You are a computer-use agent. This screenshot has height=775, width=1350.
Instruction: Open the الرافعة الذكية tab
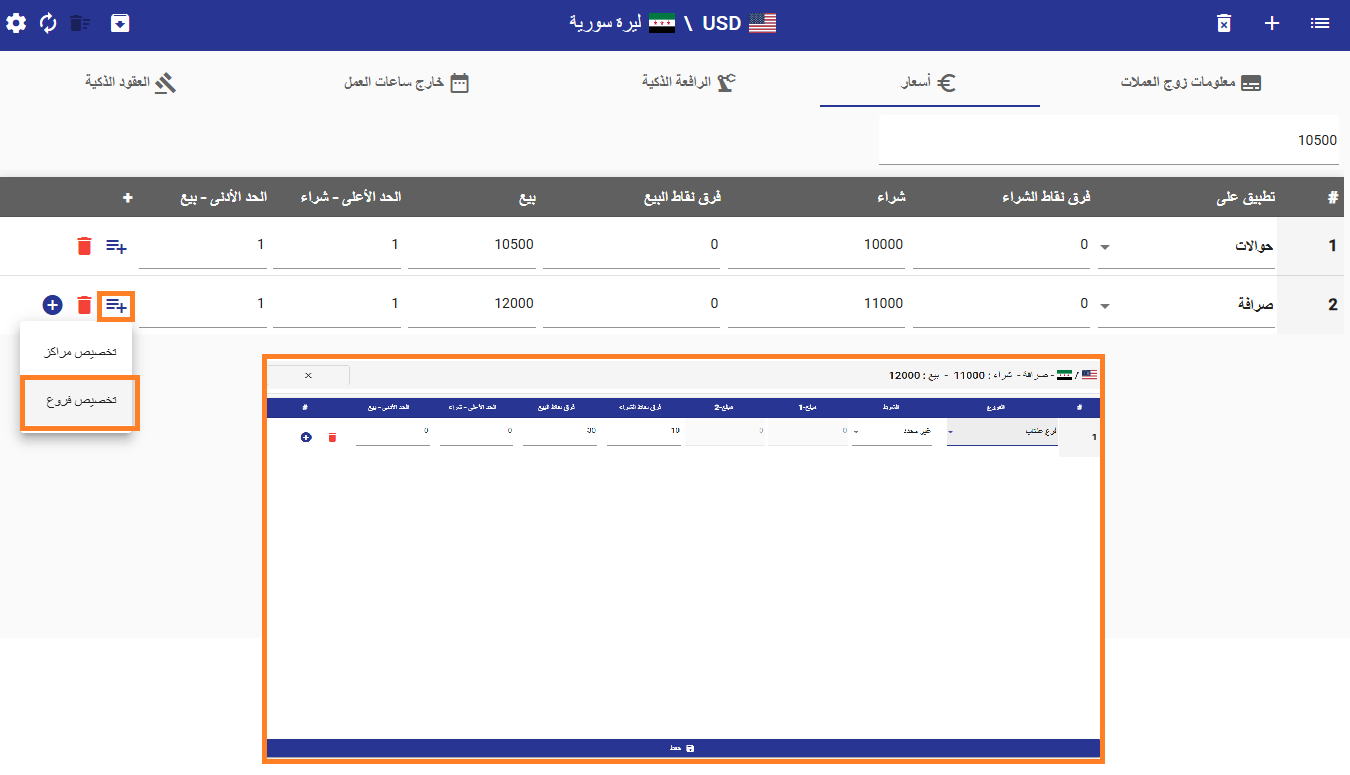(x=688, y=83)
